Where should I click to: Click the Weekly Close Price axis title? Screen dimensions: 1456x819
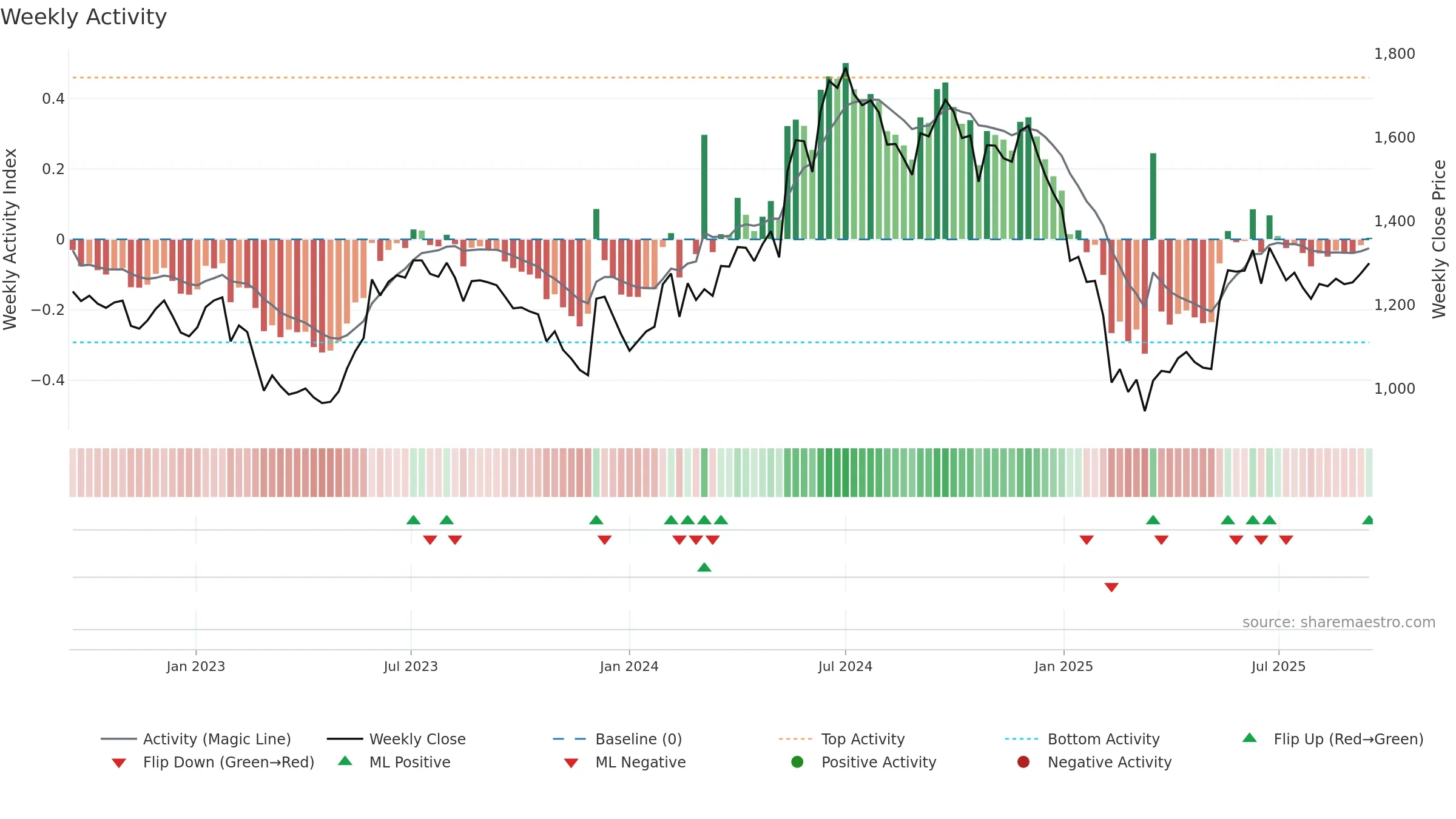[1439, 239]
